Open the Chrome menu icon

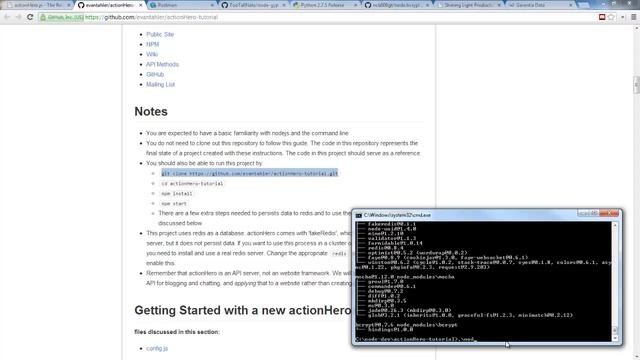[x=633, y=17]
